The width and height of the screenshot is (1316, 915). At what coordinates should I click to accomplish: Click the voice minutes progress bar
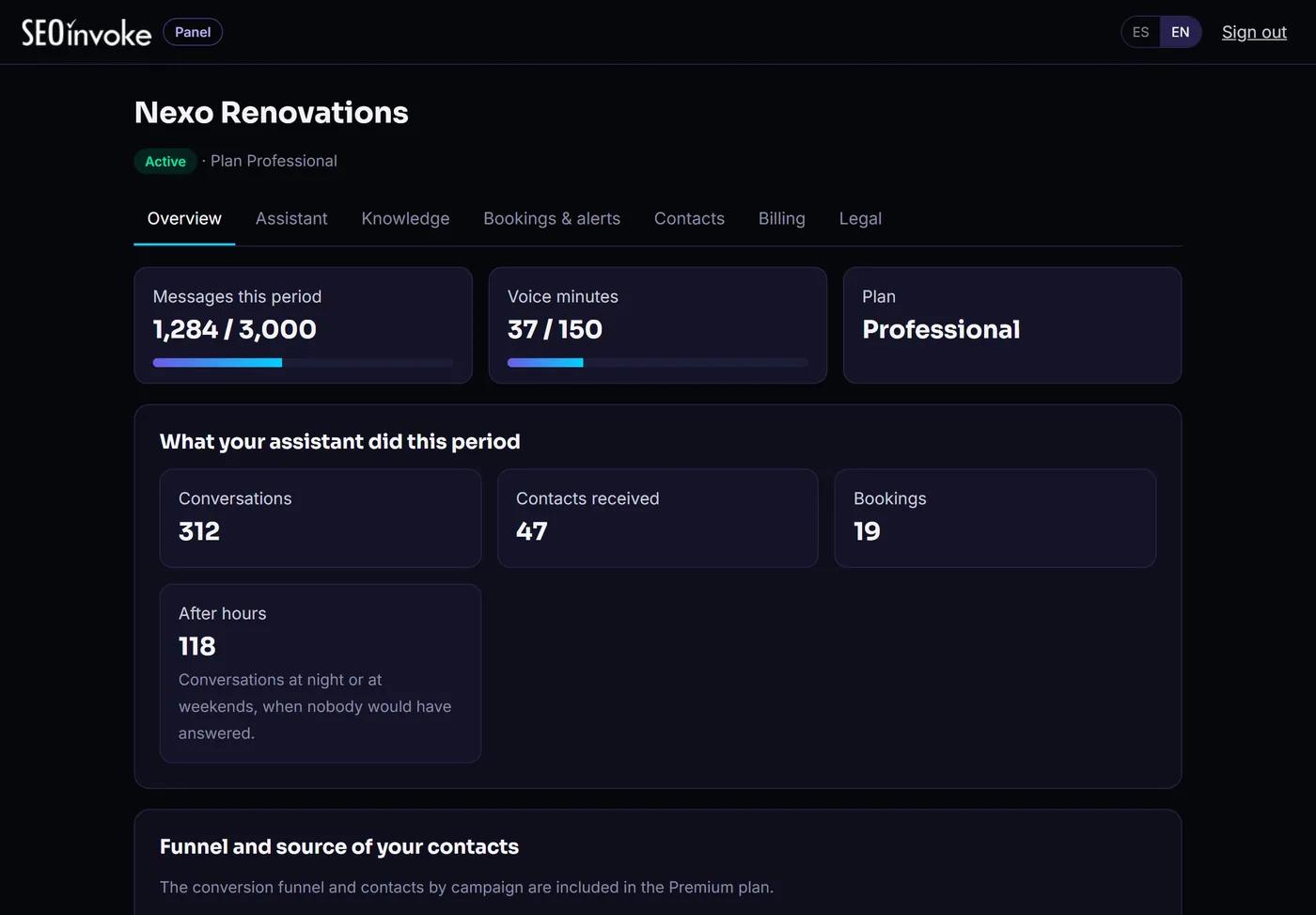[x=658, y=363]
